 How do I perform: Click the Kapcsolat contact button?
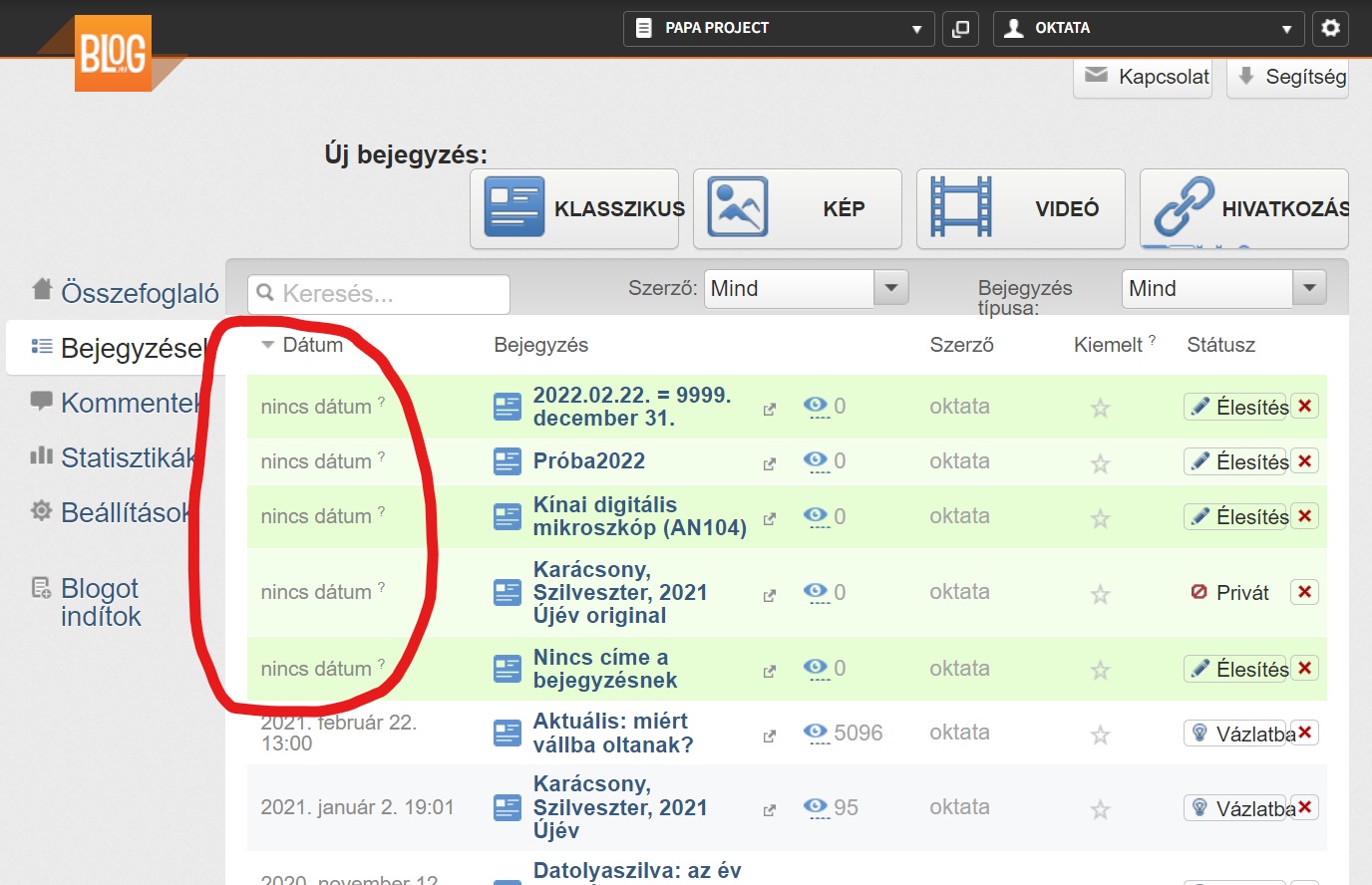click(1143, 77)
